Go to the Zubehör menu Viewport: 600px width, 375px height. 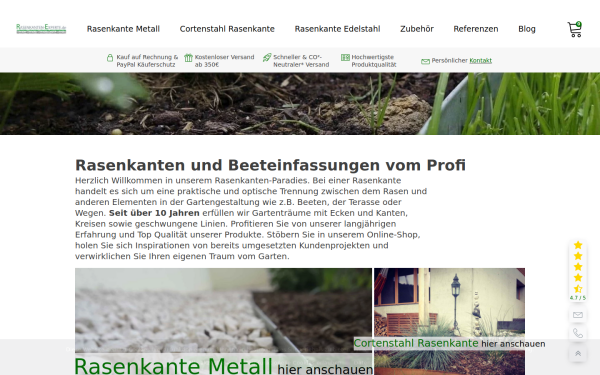[x=417, y=29]
